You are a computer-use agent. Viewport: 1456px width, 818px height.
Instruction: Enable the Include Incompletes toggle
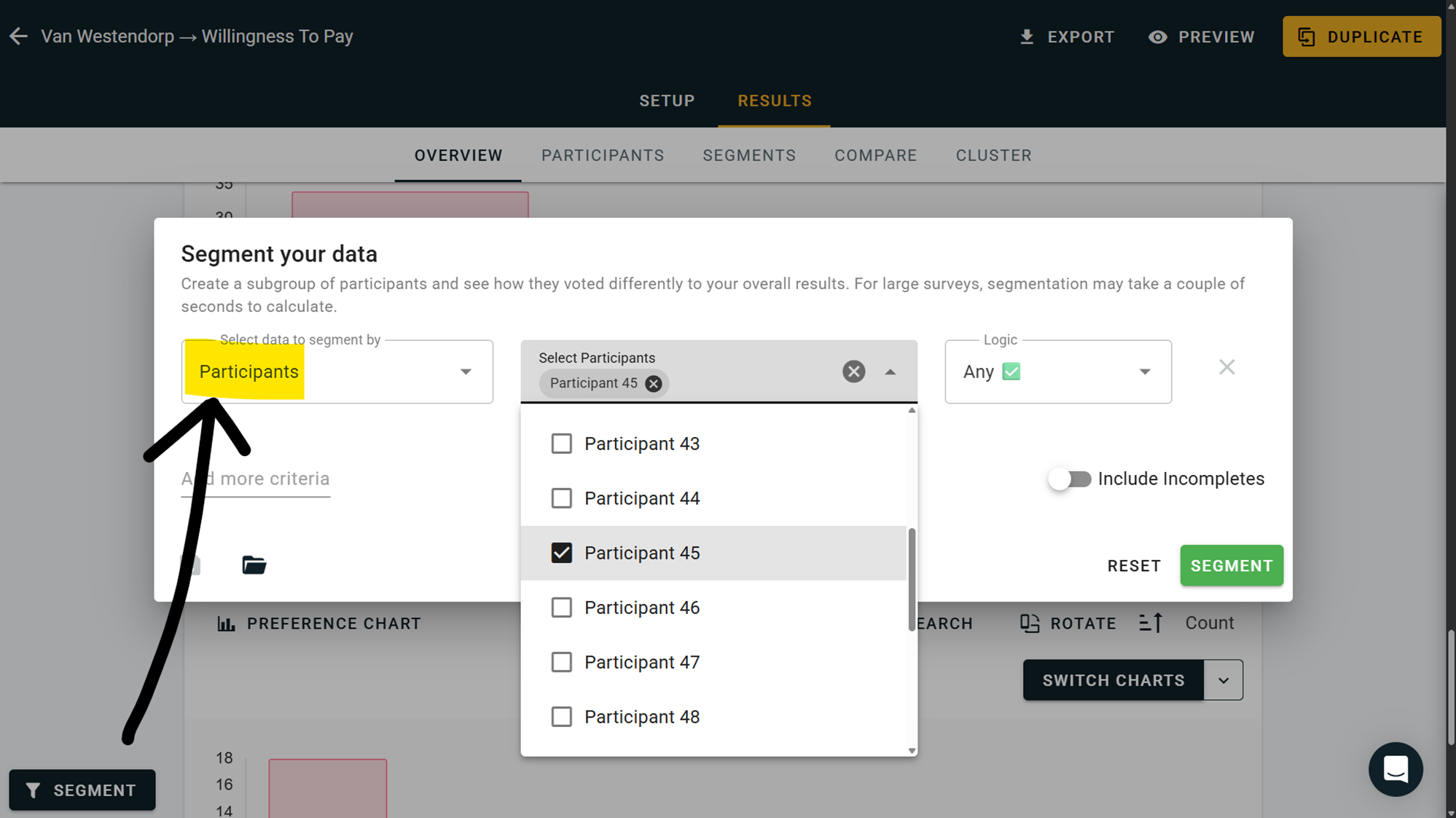[x=1069, y=479]
